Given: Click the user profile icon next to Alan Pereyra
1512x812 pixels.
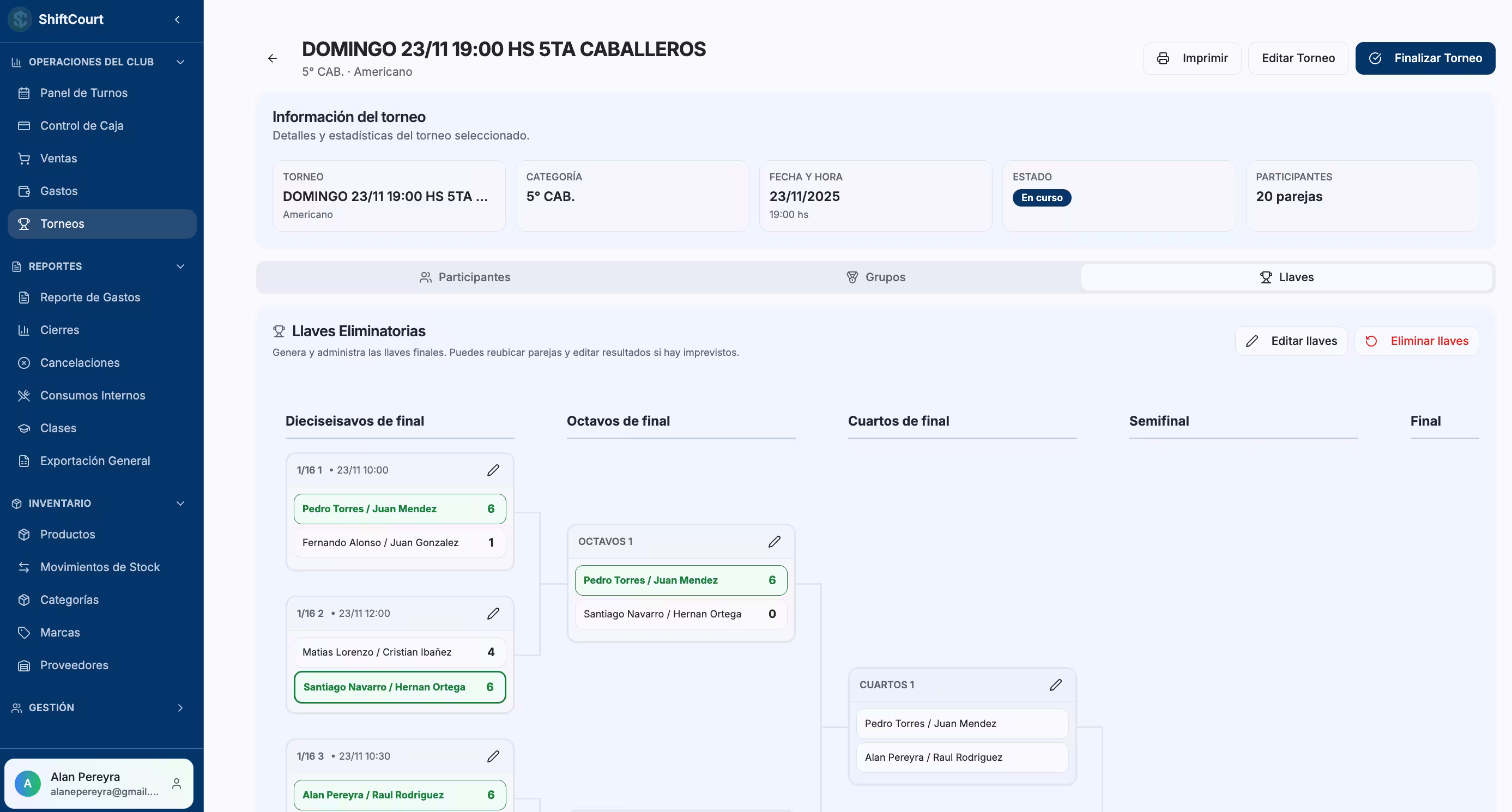Looking at the screenshot, I should point(176,783).
